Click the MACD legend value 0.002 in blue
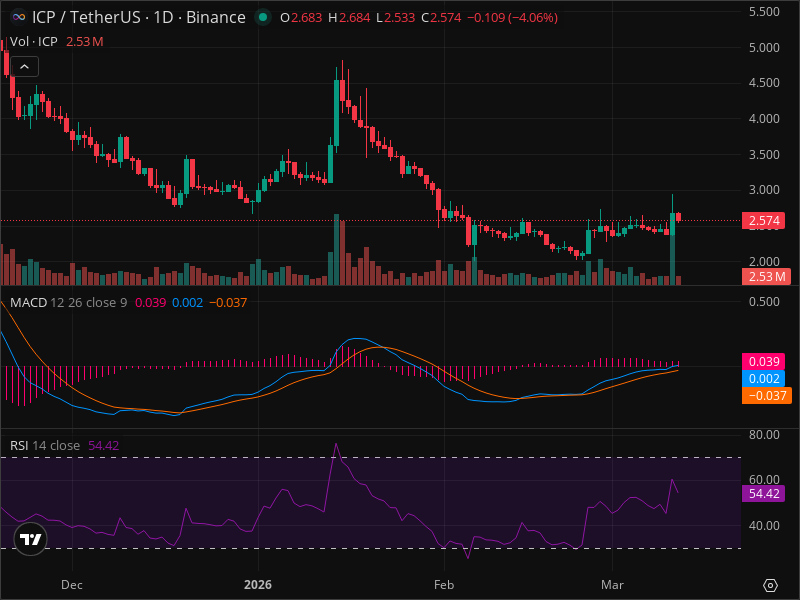This screenshot has height=600, width=800. click(x=188, y=303)
